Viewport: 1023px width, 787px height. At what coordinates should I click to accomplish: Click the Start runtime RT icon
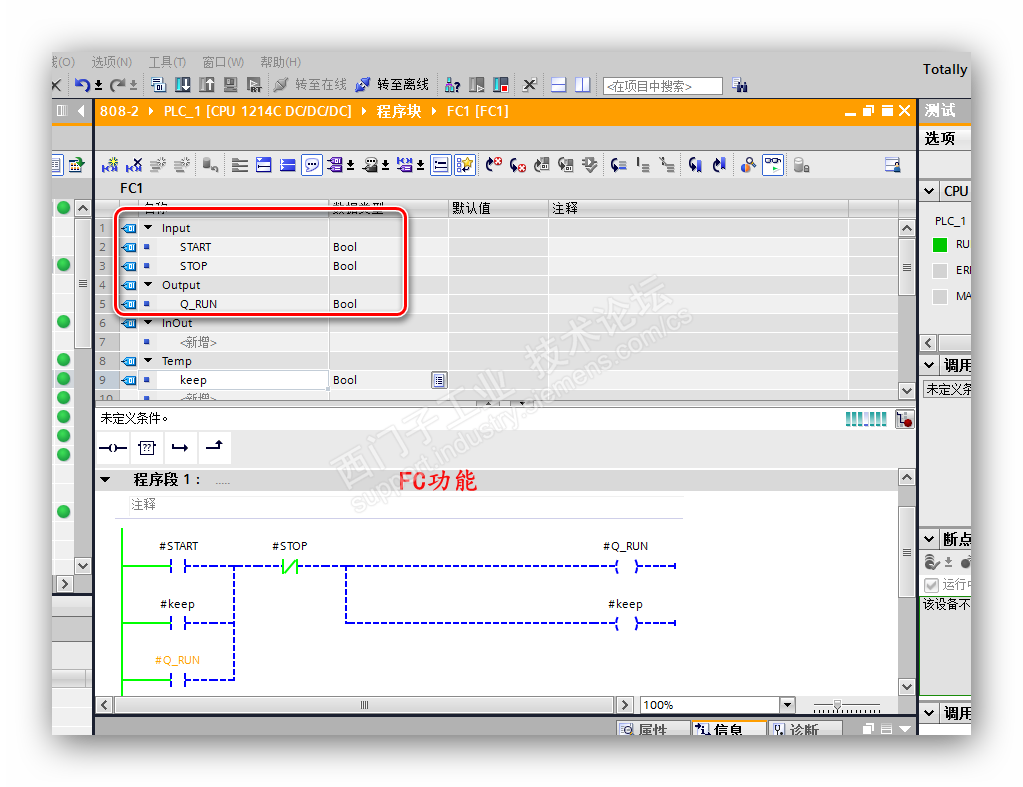254,85
